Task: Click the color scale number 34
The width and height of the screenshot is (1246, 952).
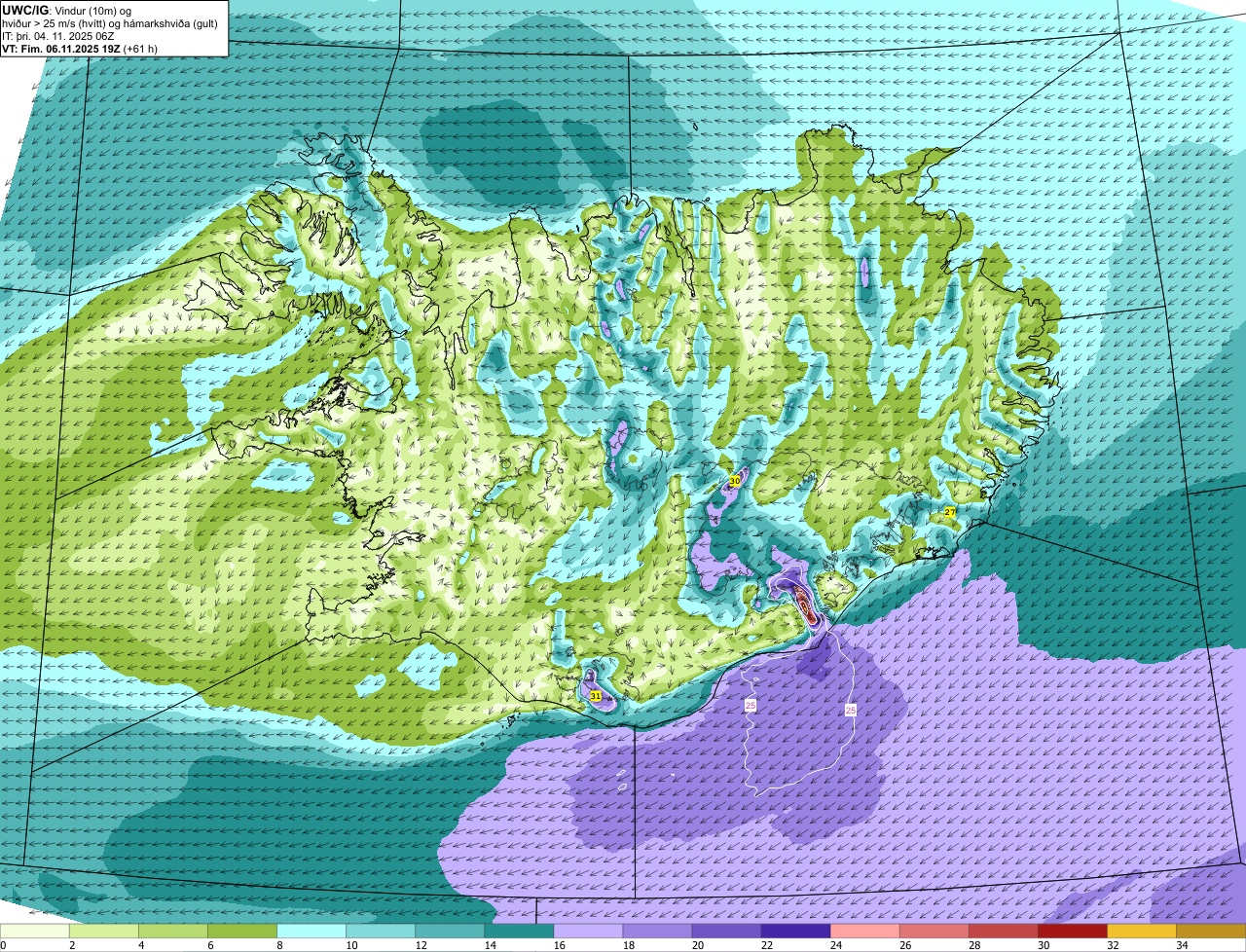Action: click(1180, 945)
